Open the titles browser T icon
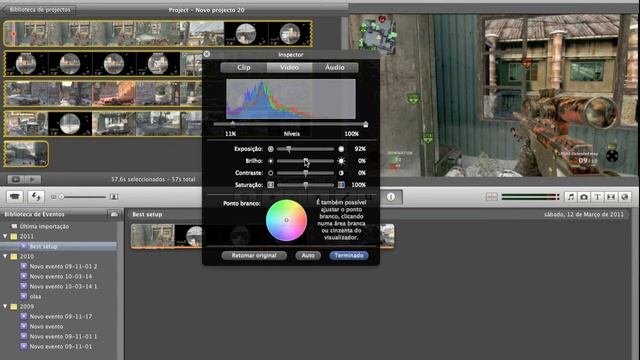 tap(598, 197)
